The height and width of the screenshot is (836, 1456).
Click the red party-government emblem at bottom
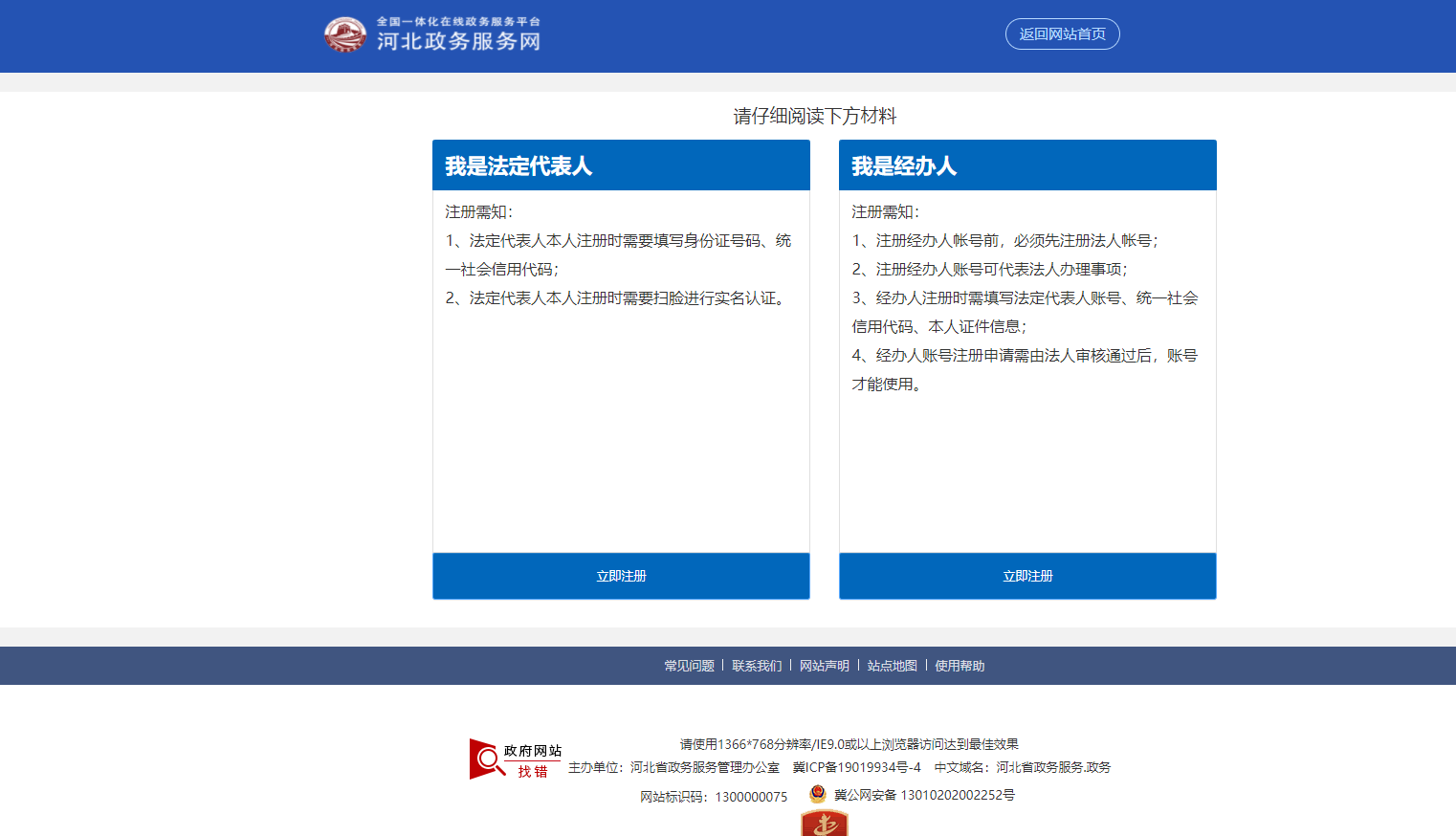824,824
